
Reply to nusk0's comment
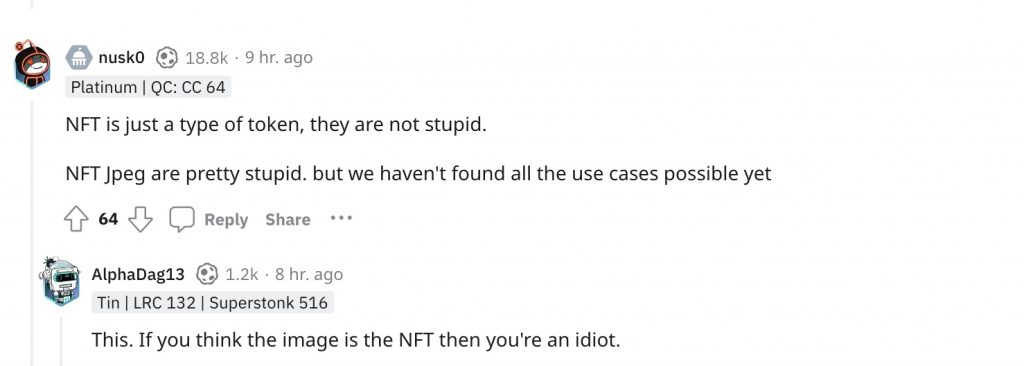(x=226, y=220)
